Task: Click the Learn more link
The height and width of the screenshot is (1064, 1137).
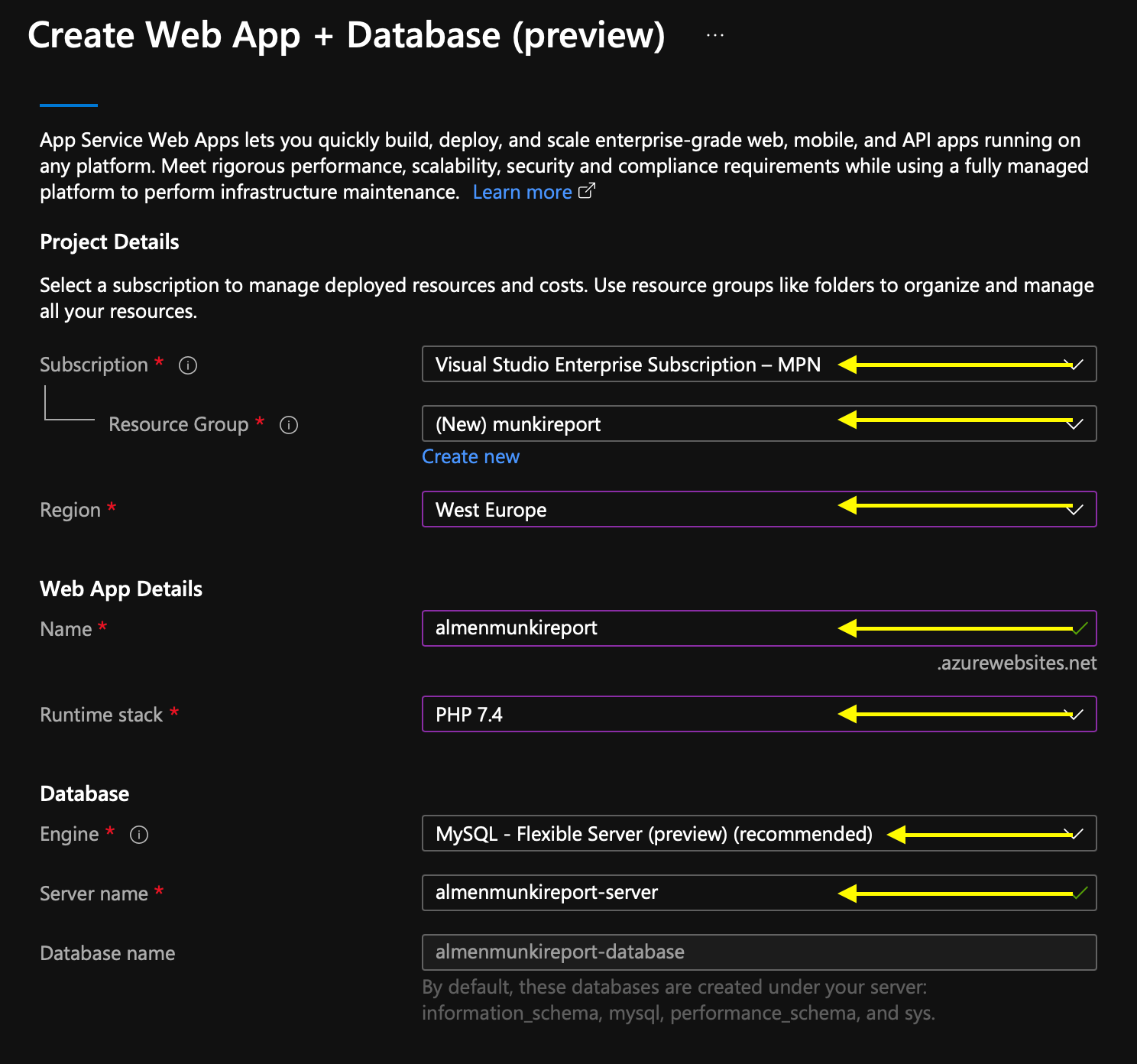Action: [x=522, y=192]
